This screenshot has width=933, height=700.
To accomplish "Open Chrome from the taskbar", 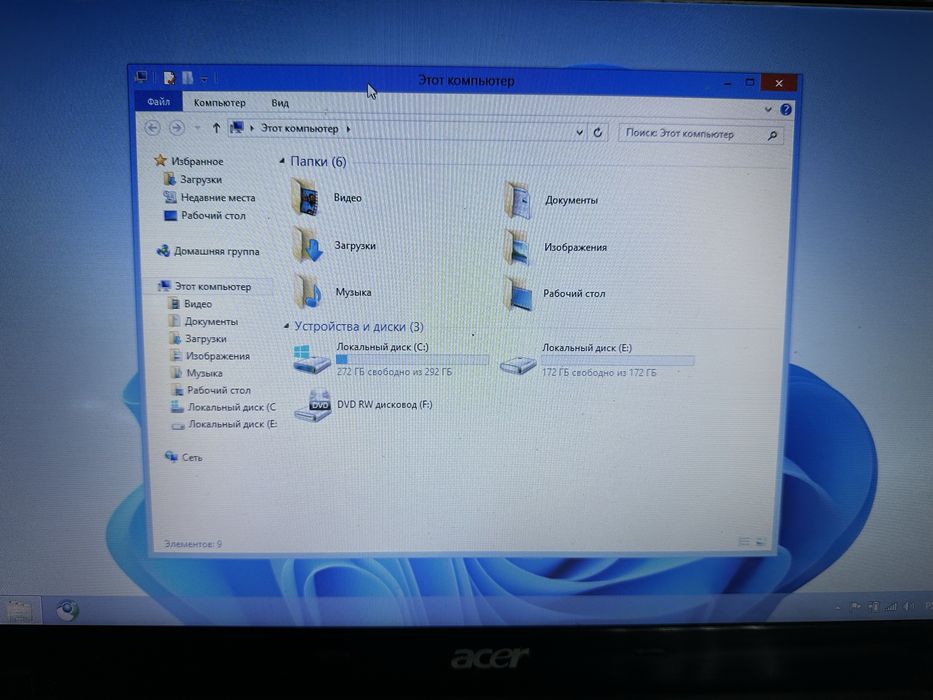I will click(x=67, y=610).
